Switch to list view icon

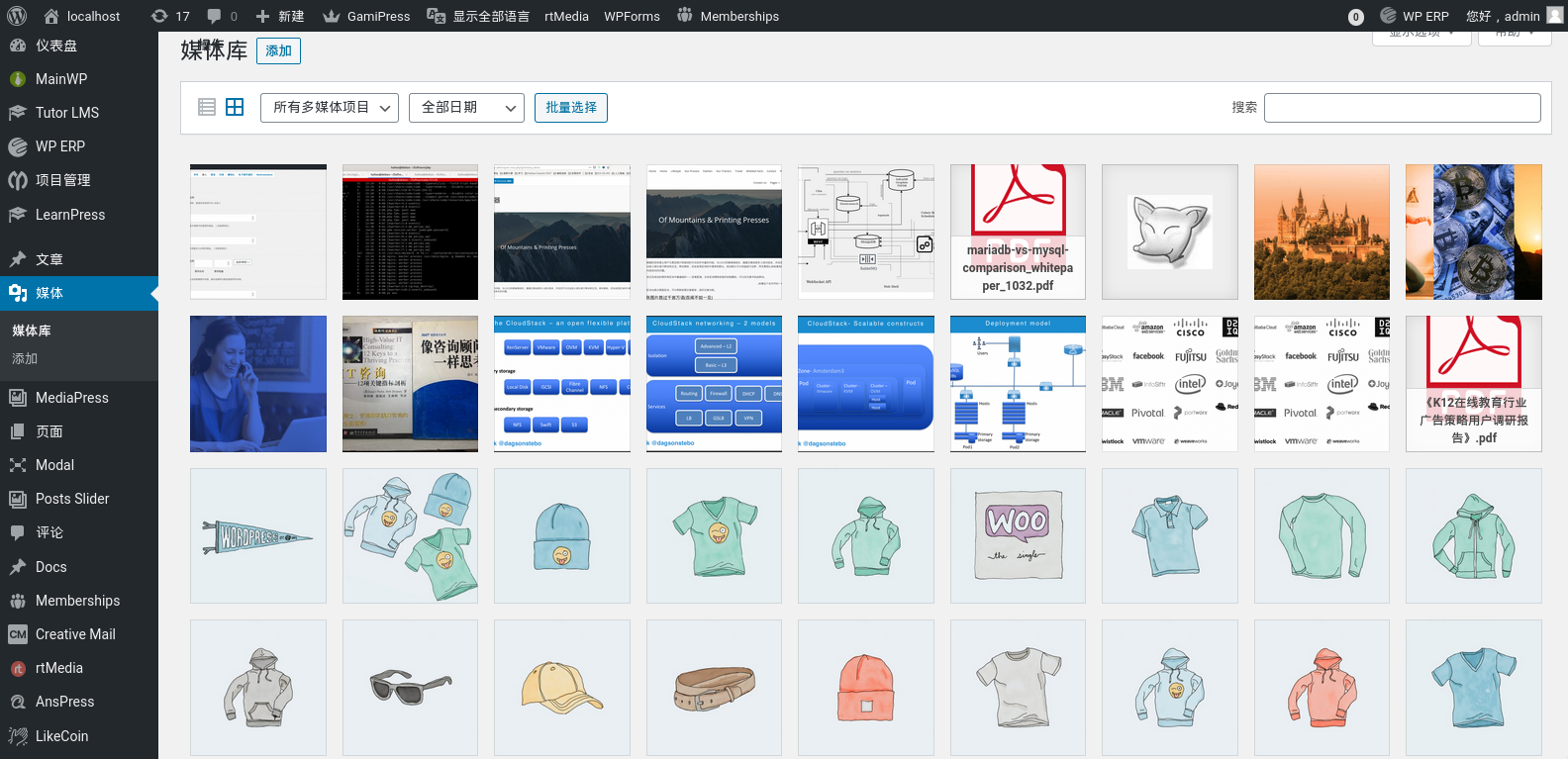207,107
